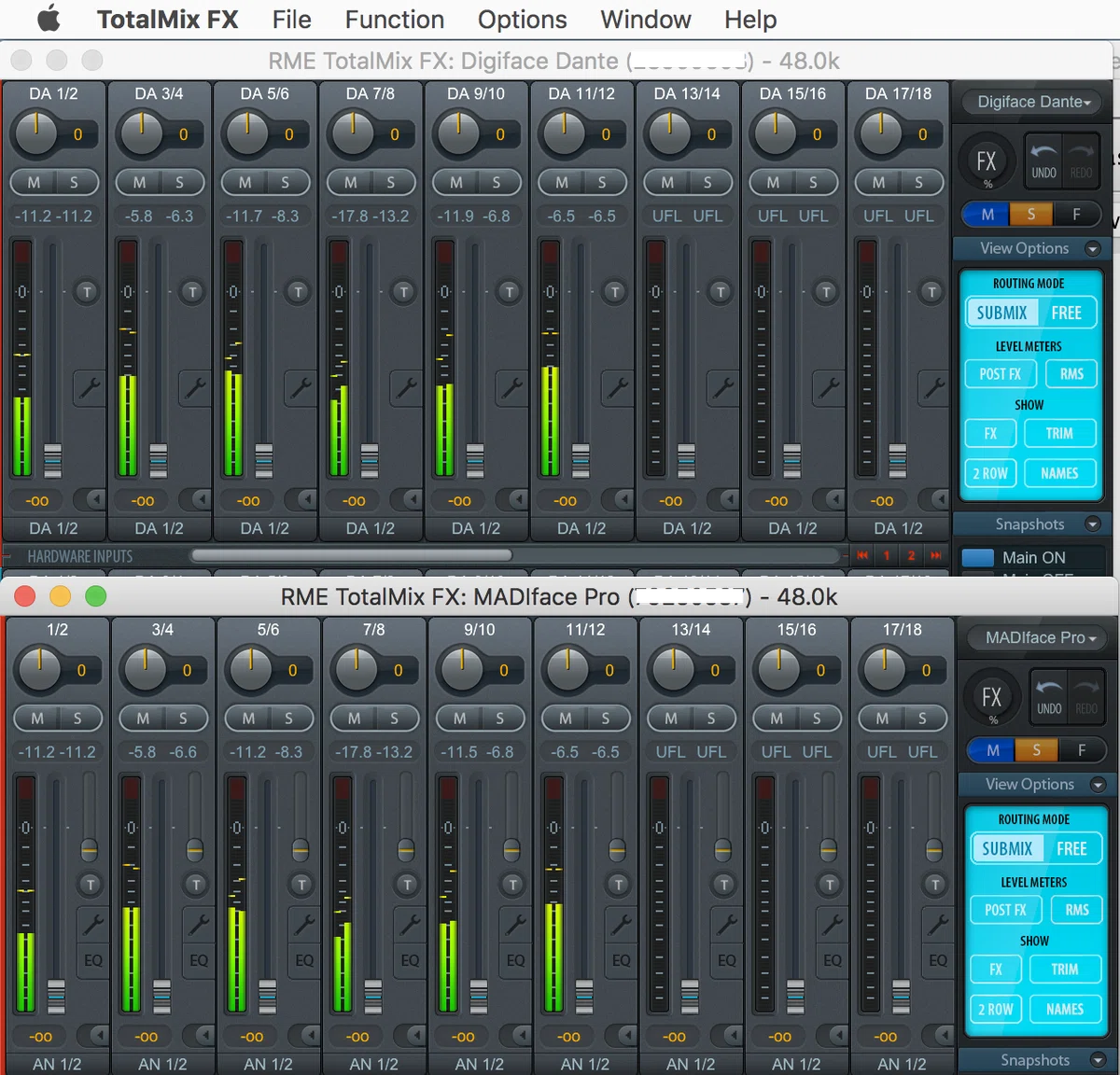1120x1075 pixels.
Task: Jump to last channel in Hardware Inputs
Action: pyautogui.click(x=935, y=555)
